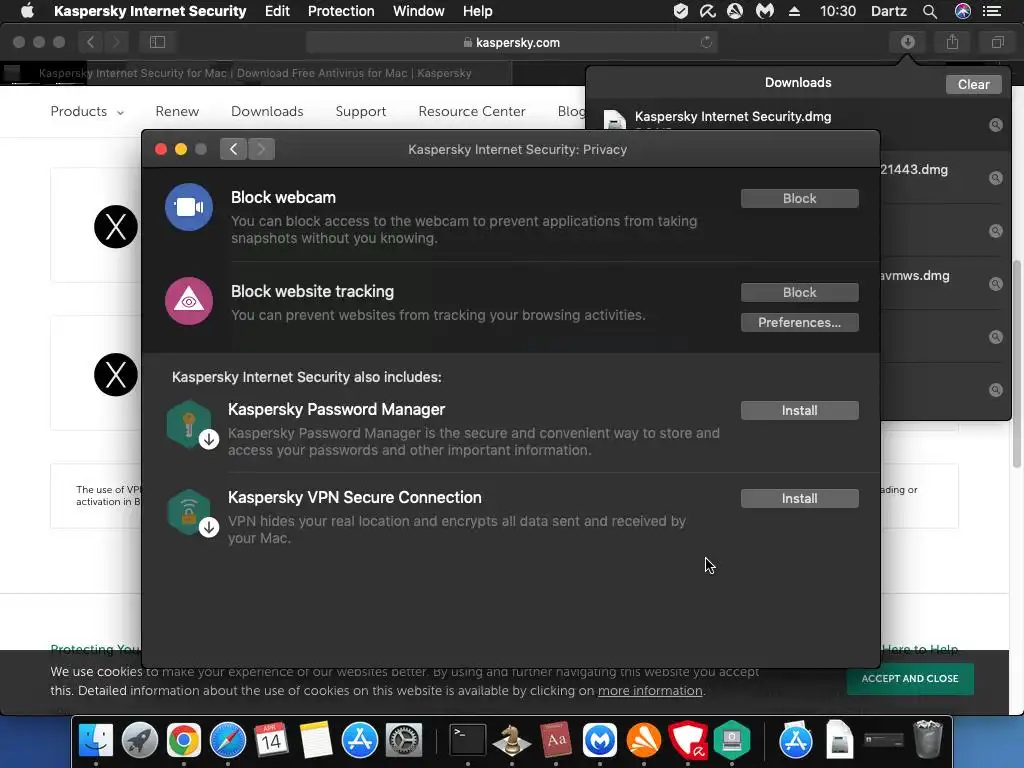Click the Safari Share button

click(x=952, y=42)
